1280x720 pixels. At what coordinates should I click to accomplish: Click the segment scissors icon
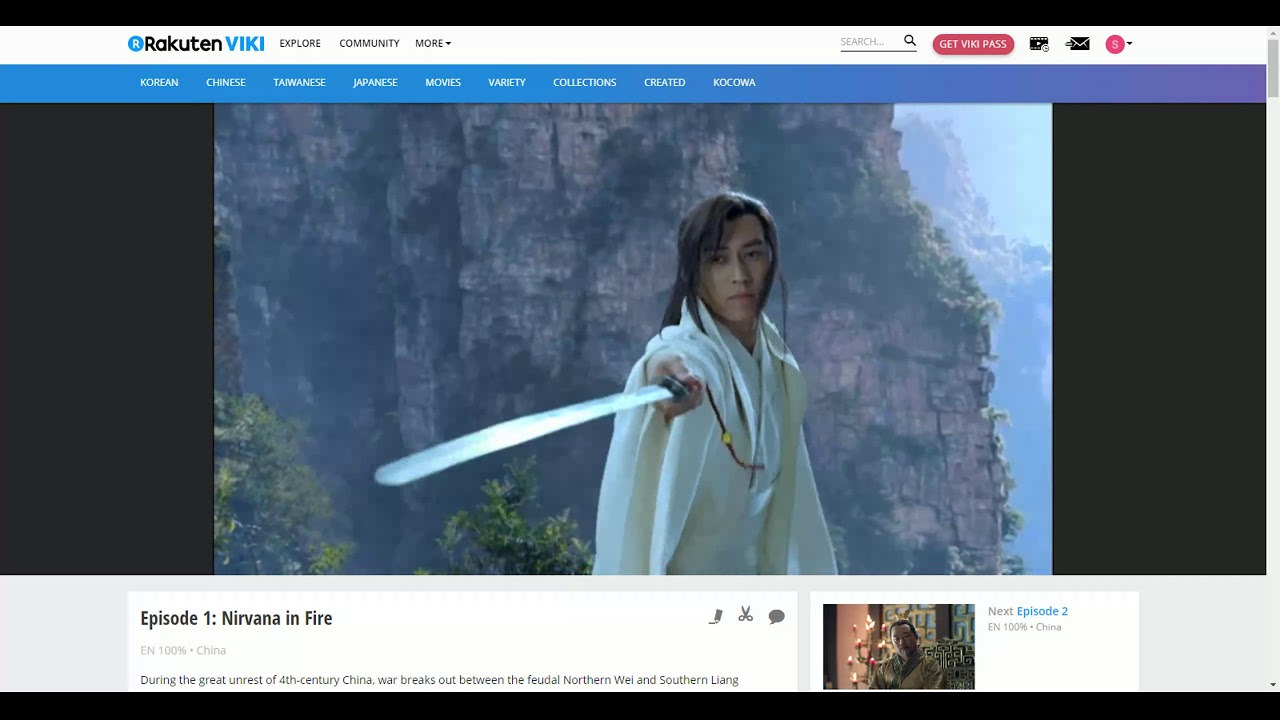coord(745,615)
